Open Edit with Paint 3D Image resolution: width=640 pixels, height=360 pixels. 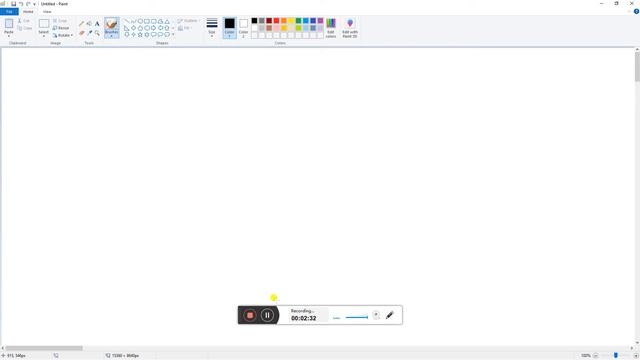350,28
